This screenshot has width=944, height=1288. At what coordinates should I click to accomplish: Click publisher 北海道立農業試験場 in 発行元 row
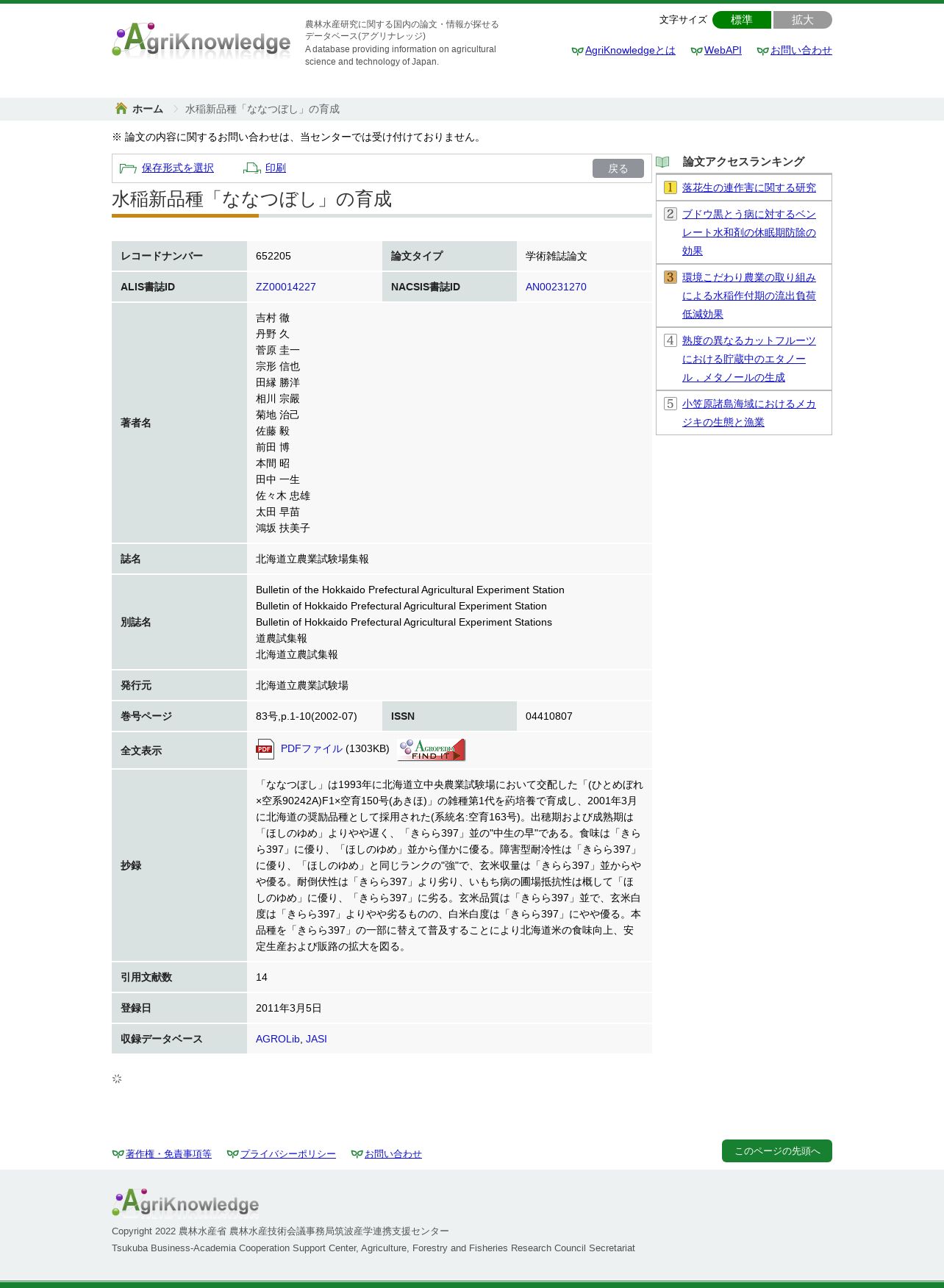pyautogui.click(x=302, y=685)
